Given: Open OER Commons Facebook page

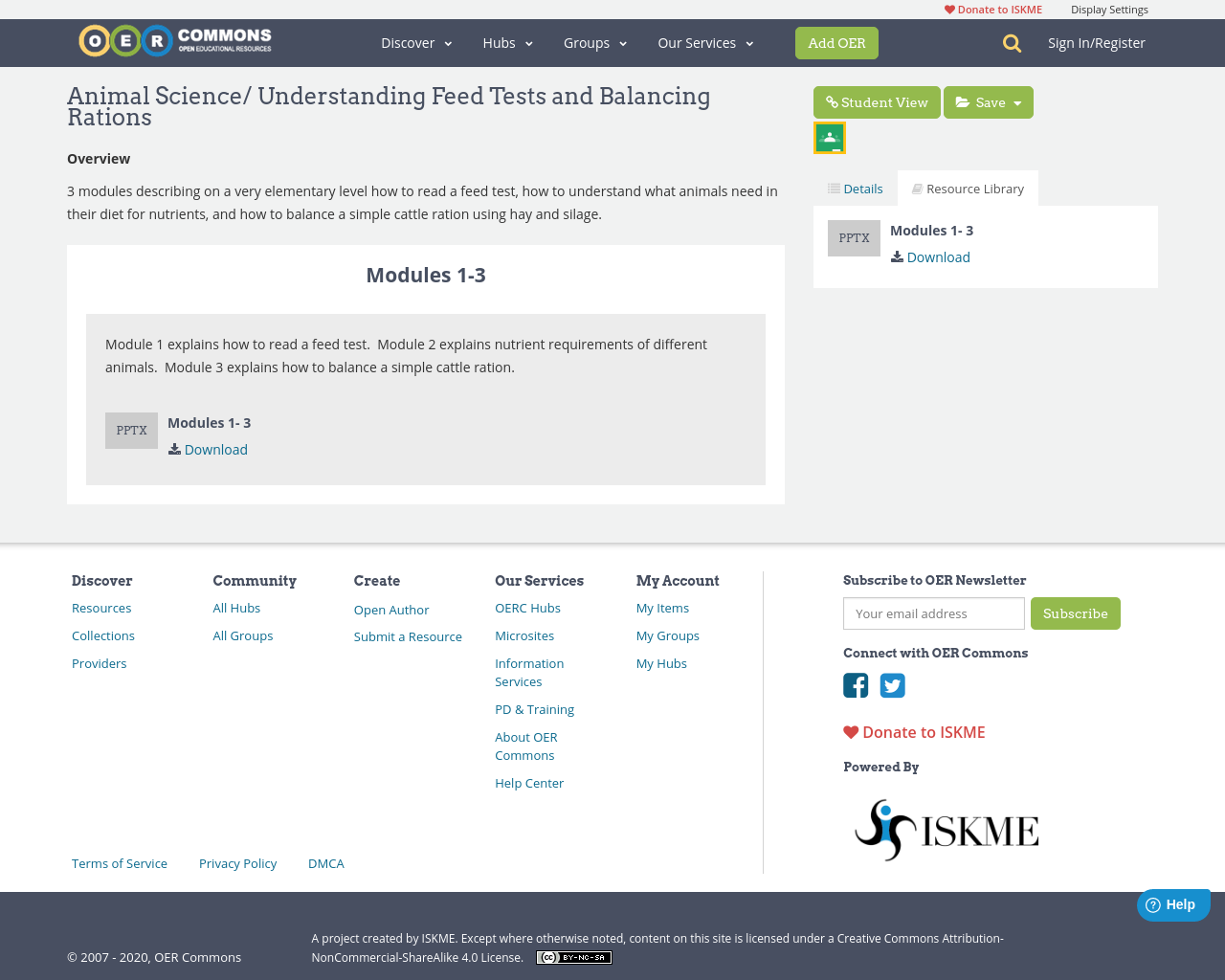Looking at the screenshot, I should [855, 684].
